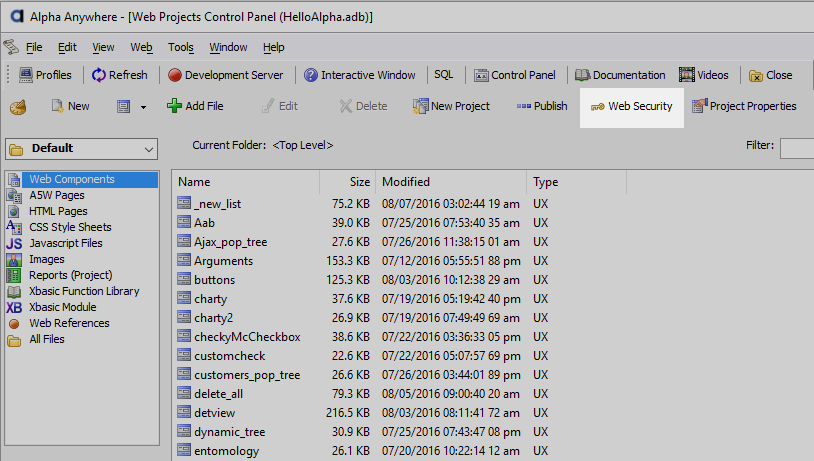Image resolution: width=814 pixels, height=461 pixels.
Task: Sort list by Modified column header
Action: (x=451, y=182)
